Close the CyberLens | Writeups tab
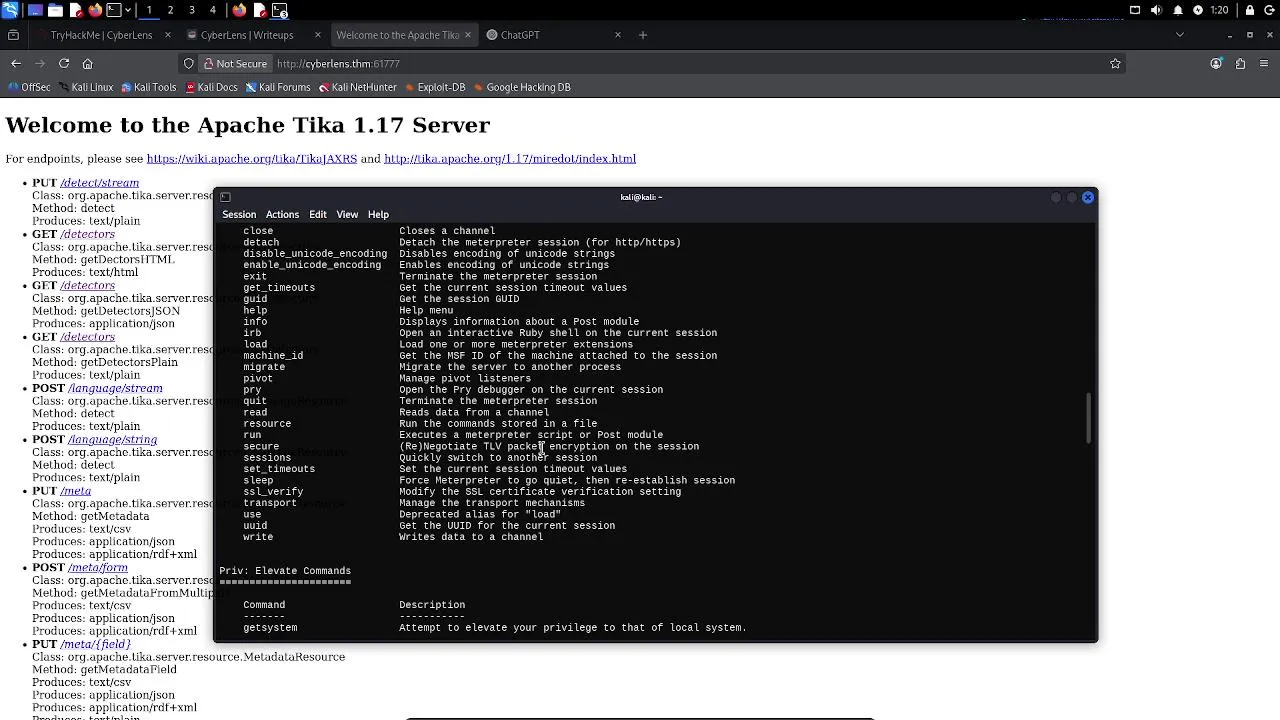 [317, 35]
